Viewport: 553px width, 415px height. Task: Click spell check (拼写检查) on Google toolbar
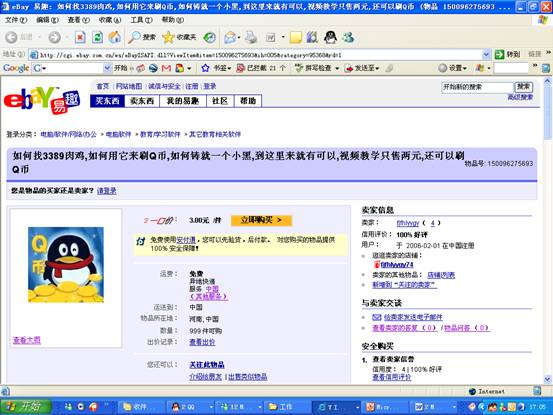314,68
